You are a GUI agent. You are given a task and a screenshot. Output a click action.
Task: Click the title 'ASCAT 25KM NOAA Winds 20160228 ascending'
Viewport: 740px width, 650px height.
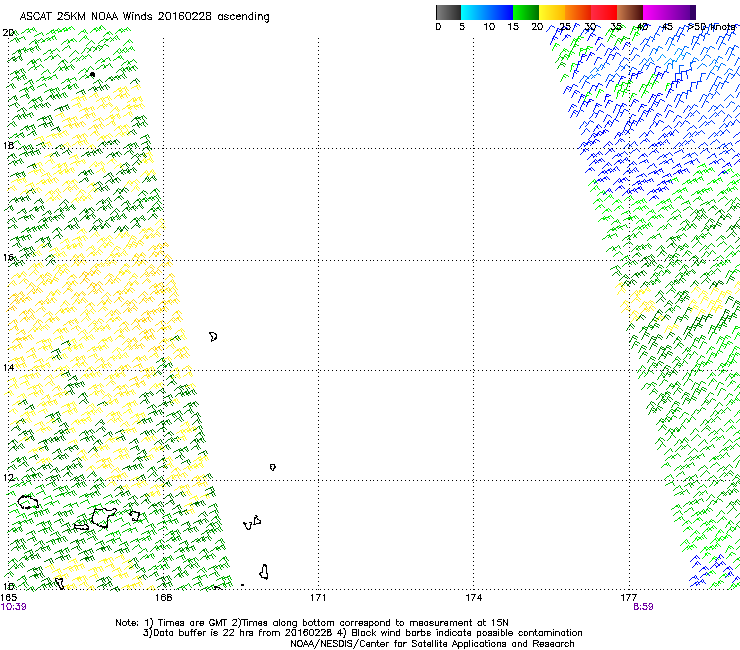pyautogui.click(x=144, y=17)
